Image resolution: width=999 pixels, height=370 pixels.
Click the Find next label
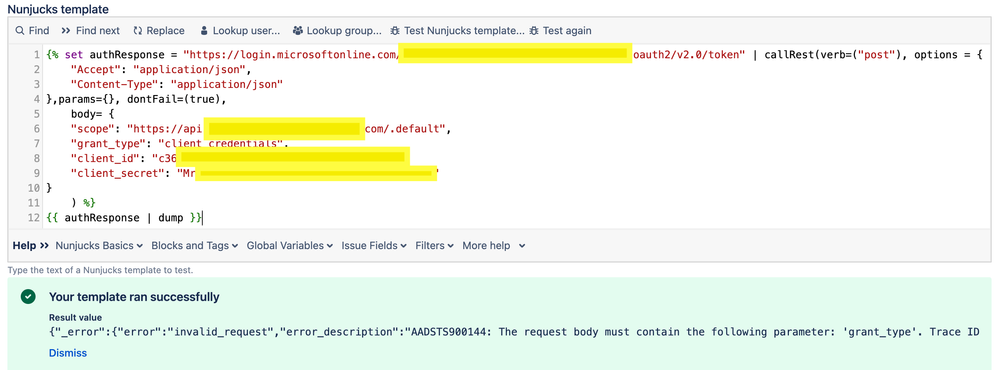tap(97, 31)
